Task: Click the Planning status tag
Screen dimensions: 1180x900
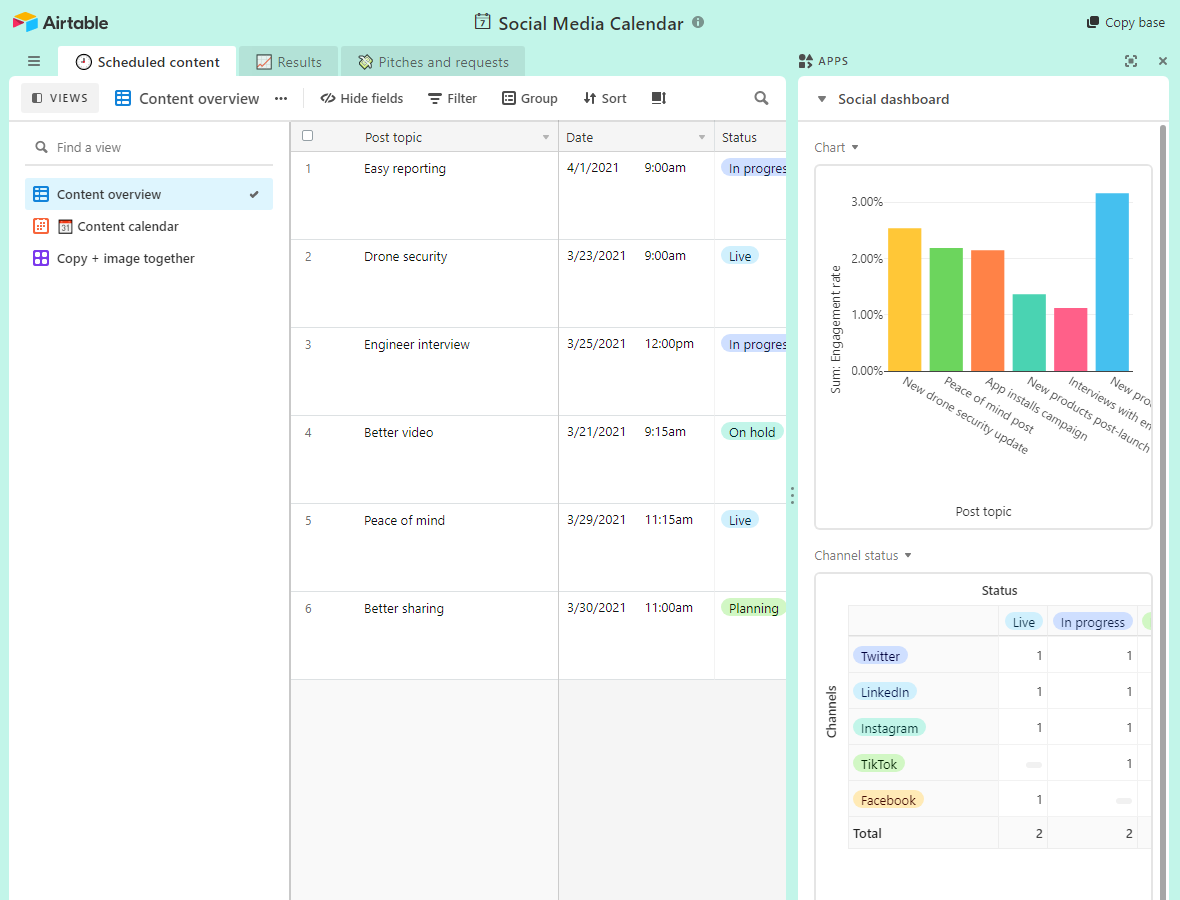Action: (753, 608)
